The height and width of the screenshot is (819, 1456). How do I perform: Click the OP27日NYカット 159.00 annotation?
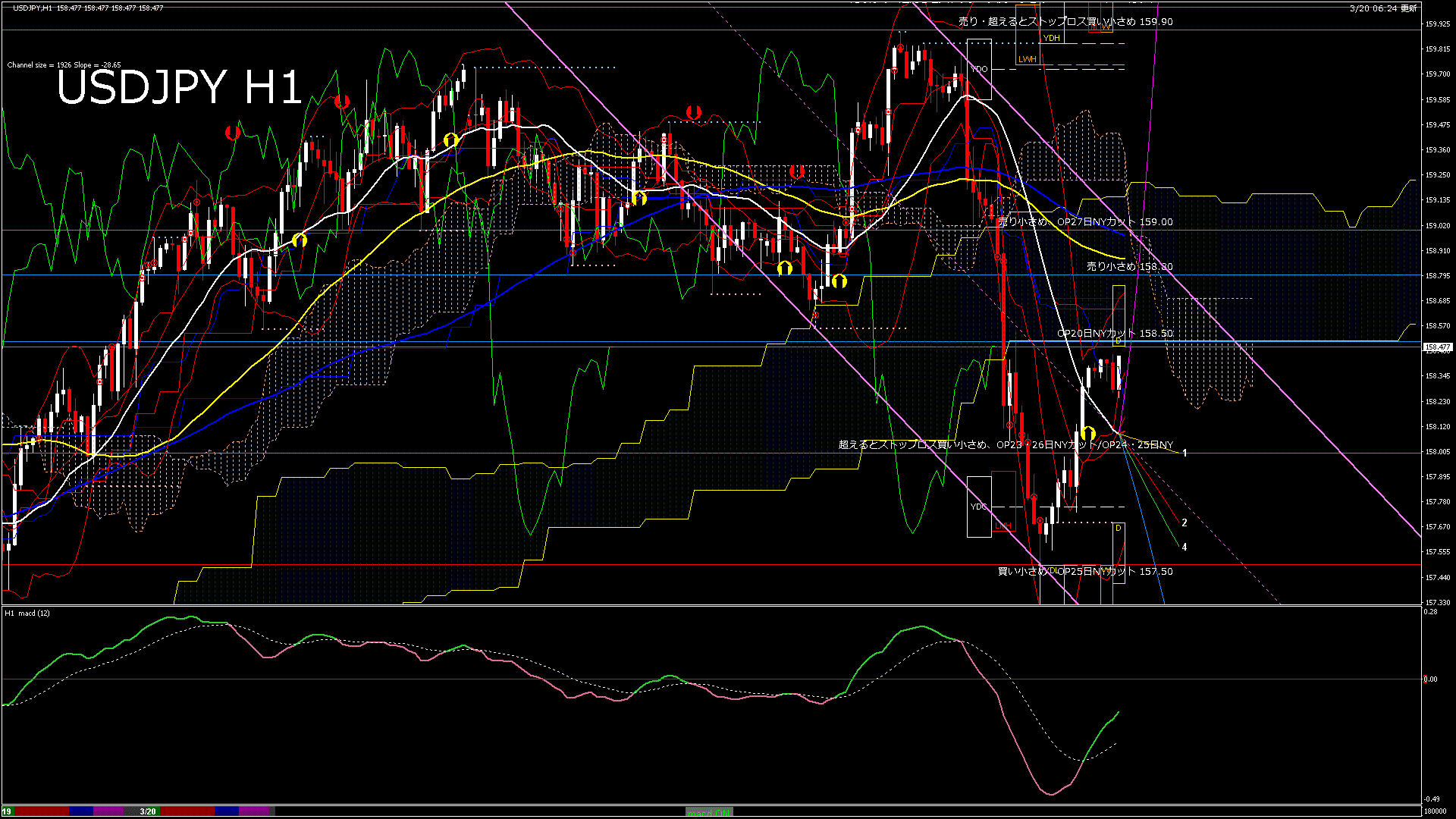coord(1085,222)
